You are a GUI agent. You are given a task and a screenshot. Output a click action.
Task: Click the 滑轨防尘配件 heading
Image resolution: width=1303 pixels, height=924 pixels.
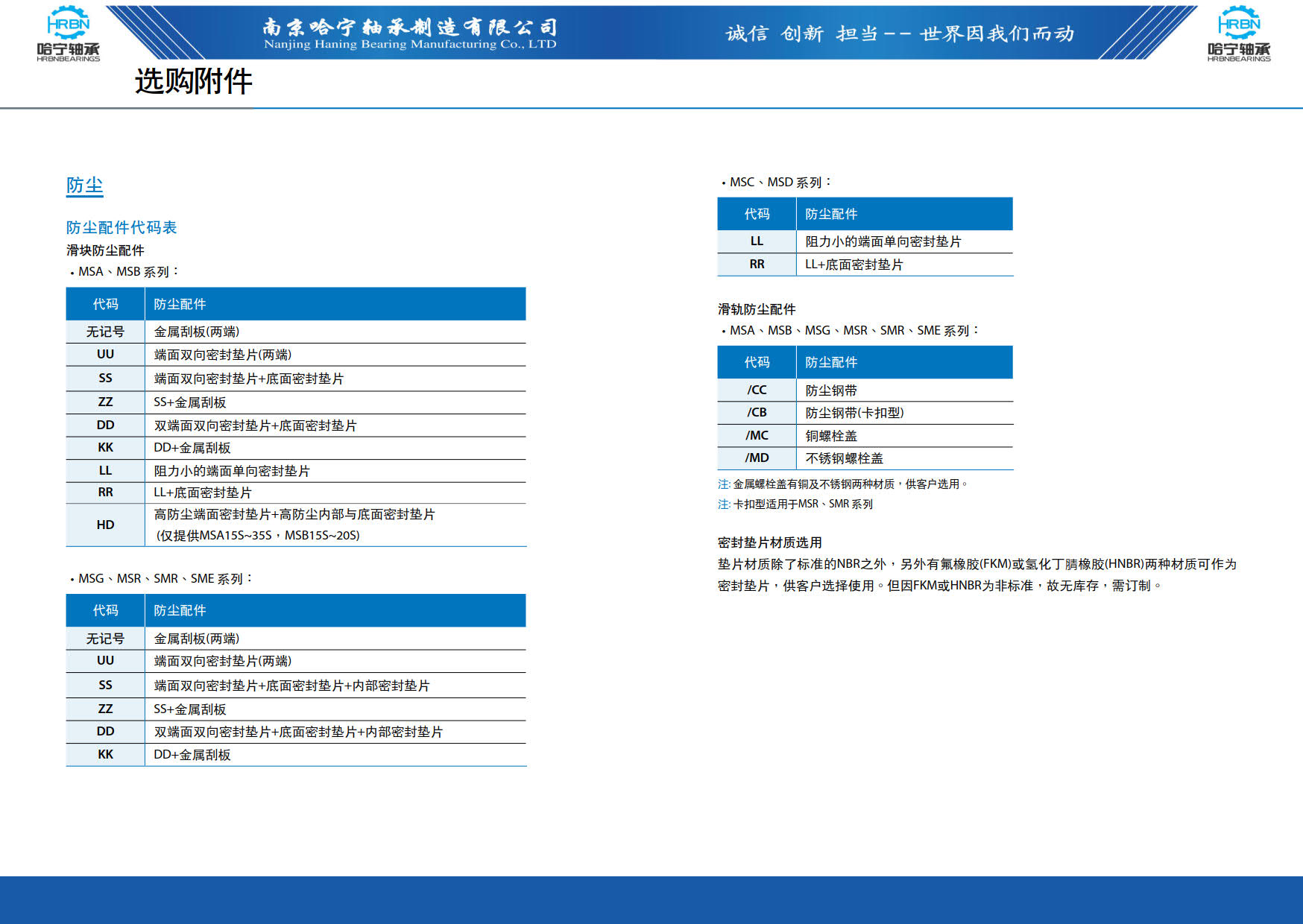757,309
